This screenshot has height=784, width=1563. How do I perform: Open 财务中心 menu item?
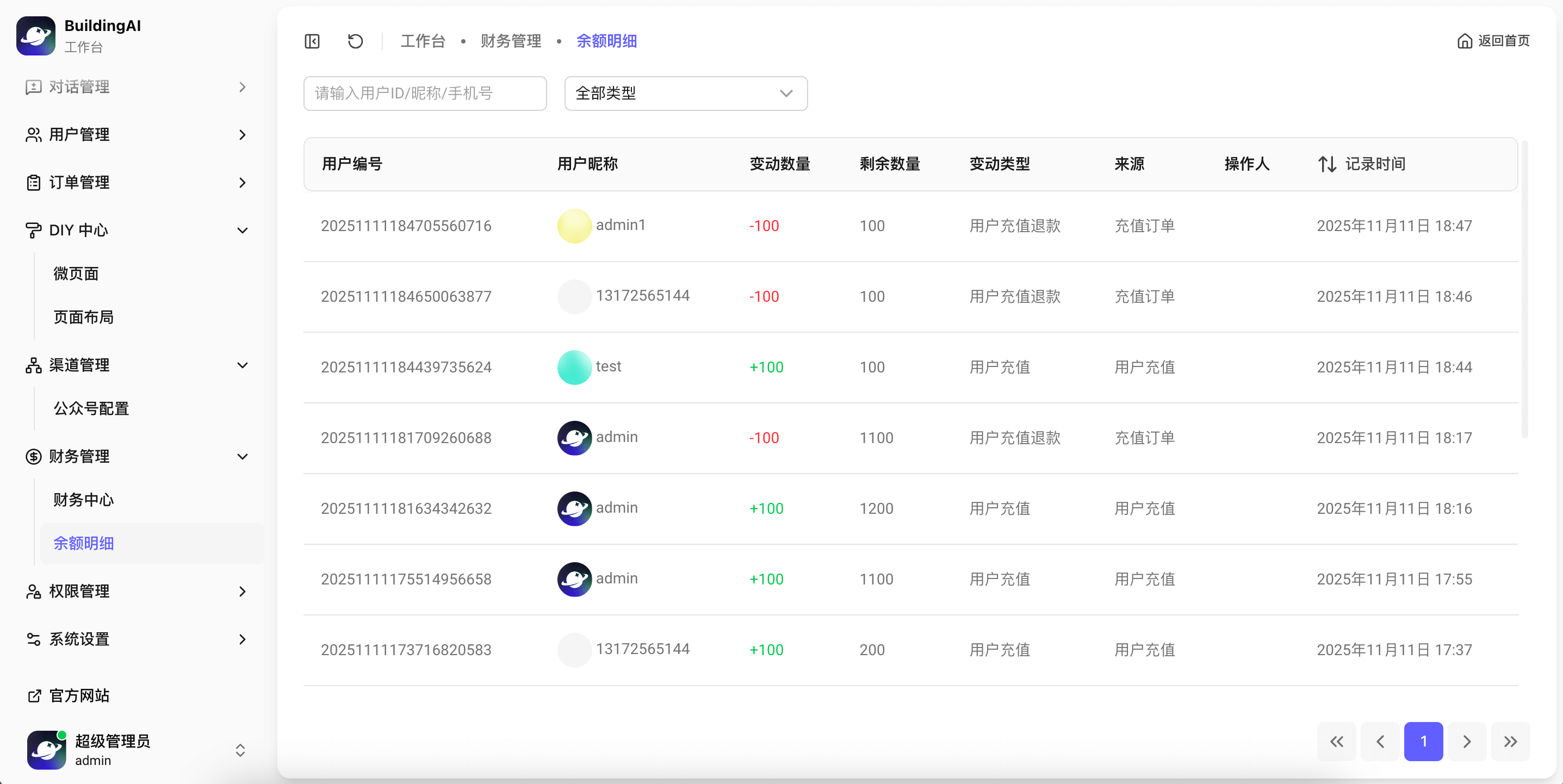[84, 500]
